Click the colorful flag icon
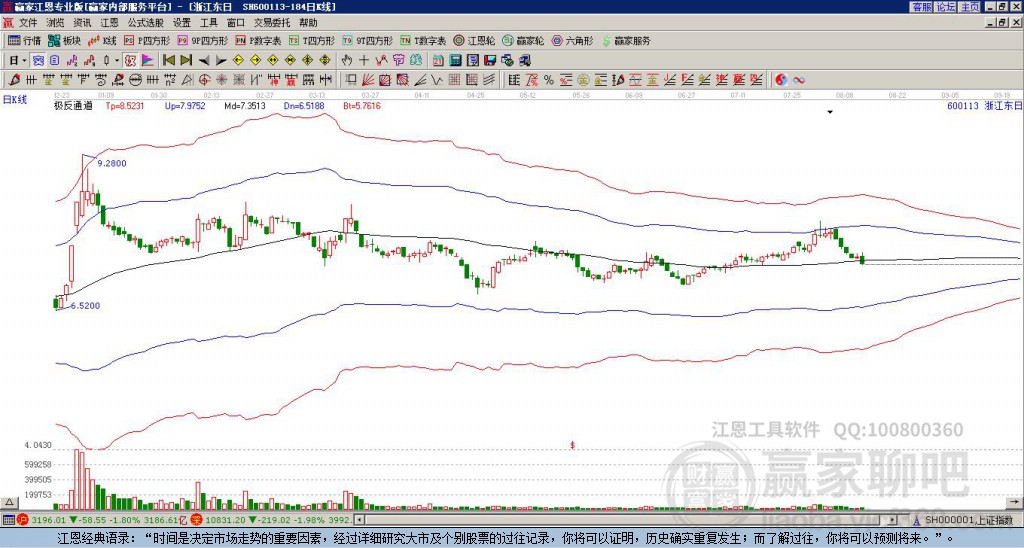The image size is (1024, 548). pos(148,60)
